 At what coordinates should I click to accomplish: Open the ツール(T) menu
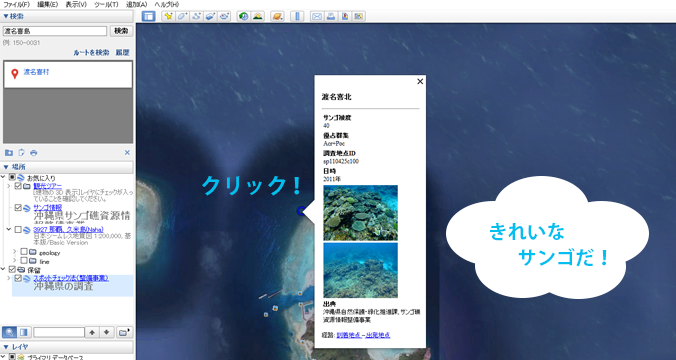click(106, 4)
